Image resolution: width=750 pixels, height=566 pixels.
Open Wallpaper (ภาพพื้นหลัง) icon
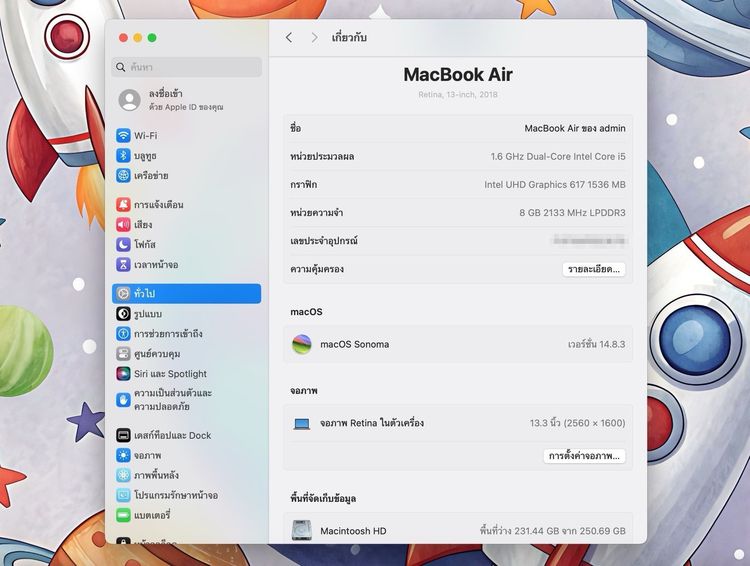(x=123, y=475)
